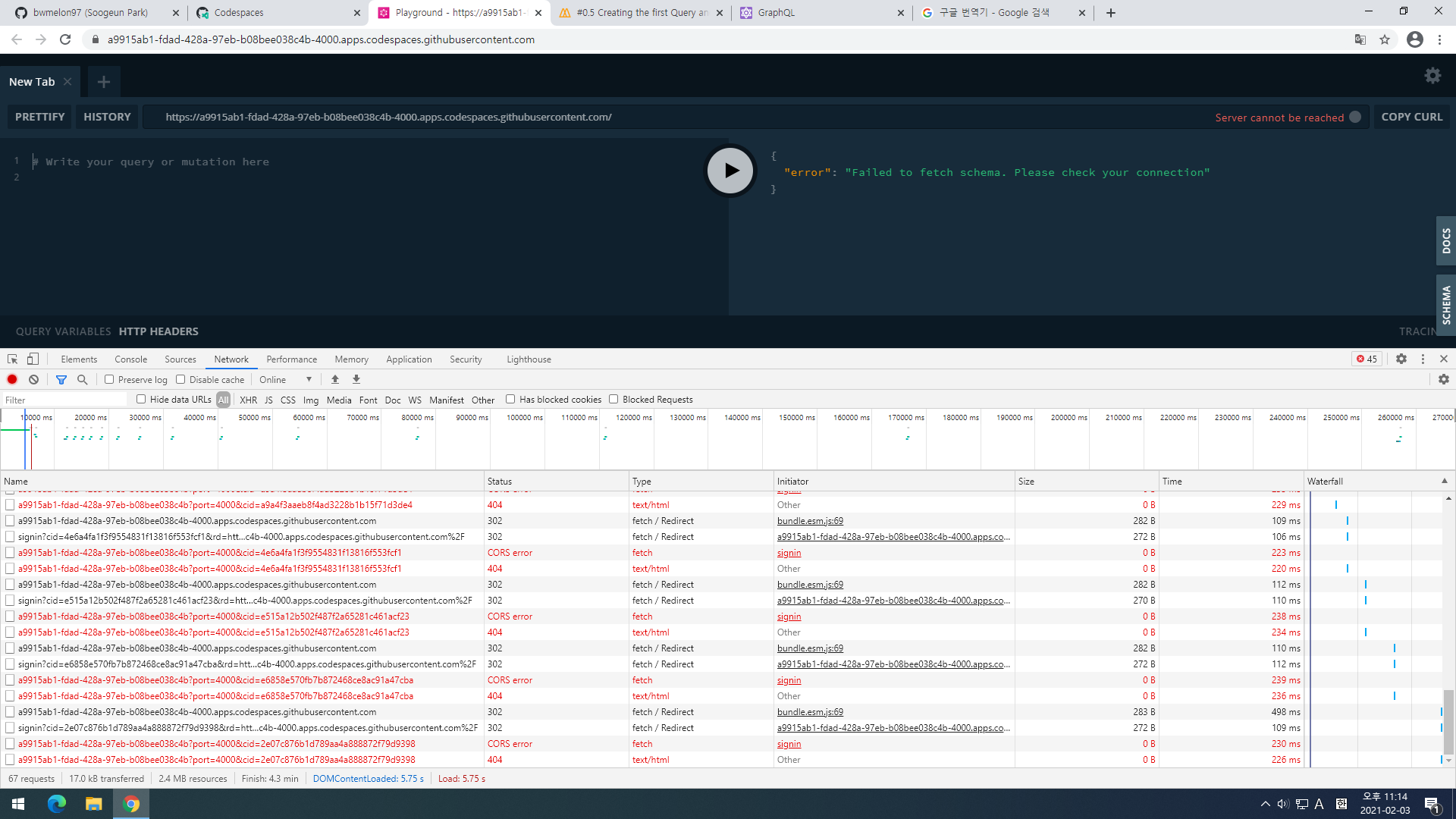The width and height of the screenshot is (1456, 819).
Task: Click the PRETTIFY button
Action: click(39, 117)
